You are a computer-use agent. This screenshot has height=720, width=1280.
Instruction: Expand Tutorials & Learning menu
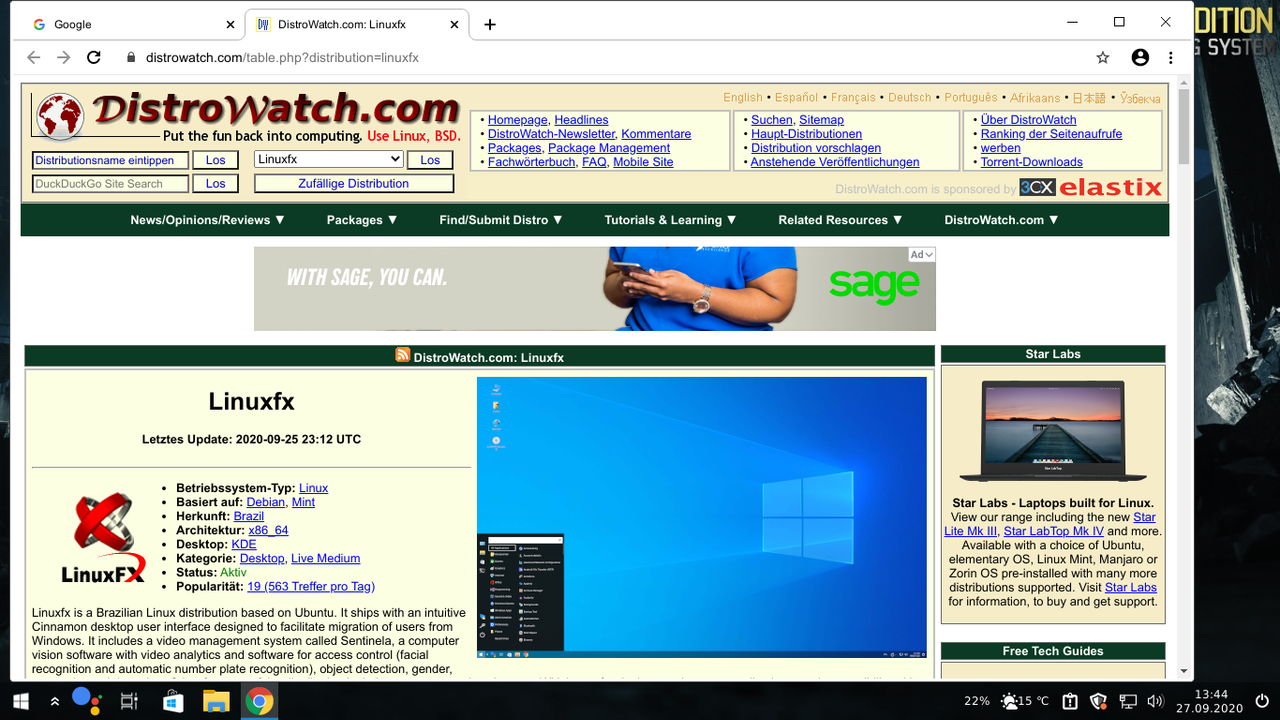(671, 220)
